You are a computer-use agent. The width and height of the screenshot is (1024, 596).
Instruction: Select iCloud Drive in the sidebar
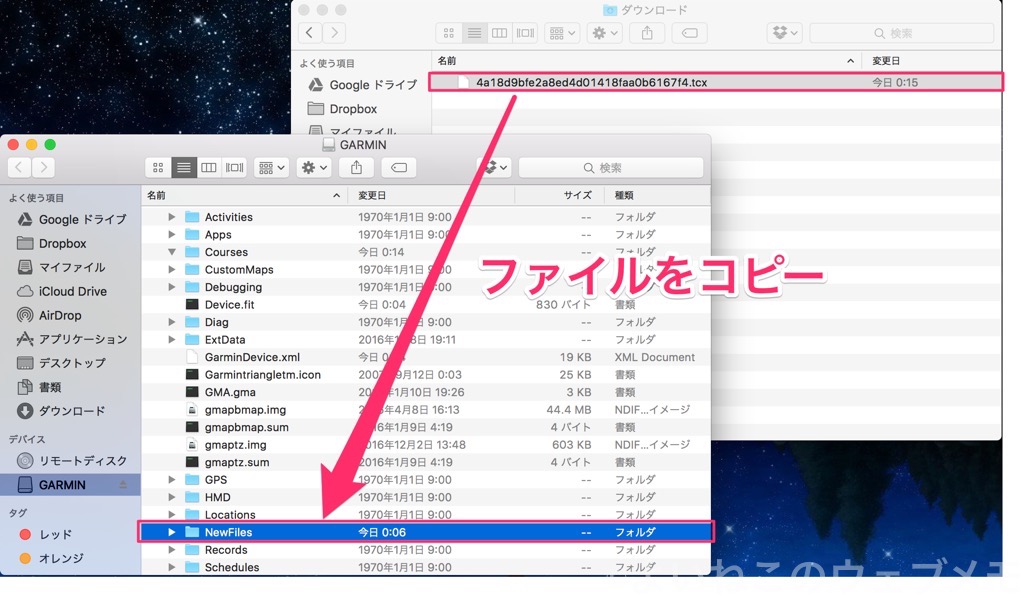pyautogui.click(x=72, y=291)
